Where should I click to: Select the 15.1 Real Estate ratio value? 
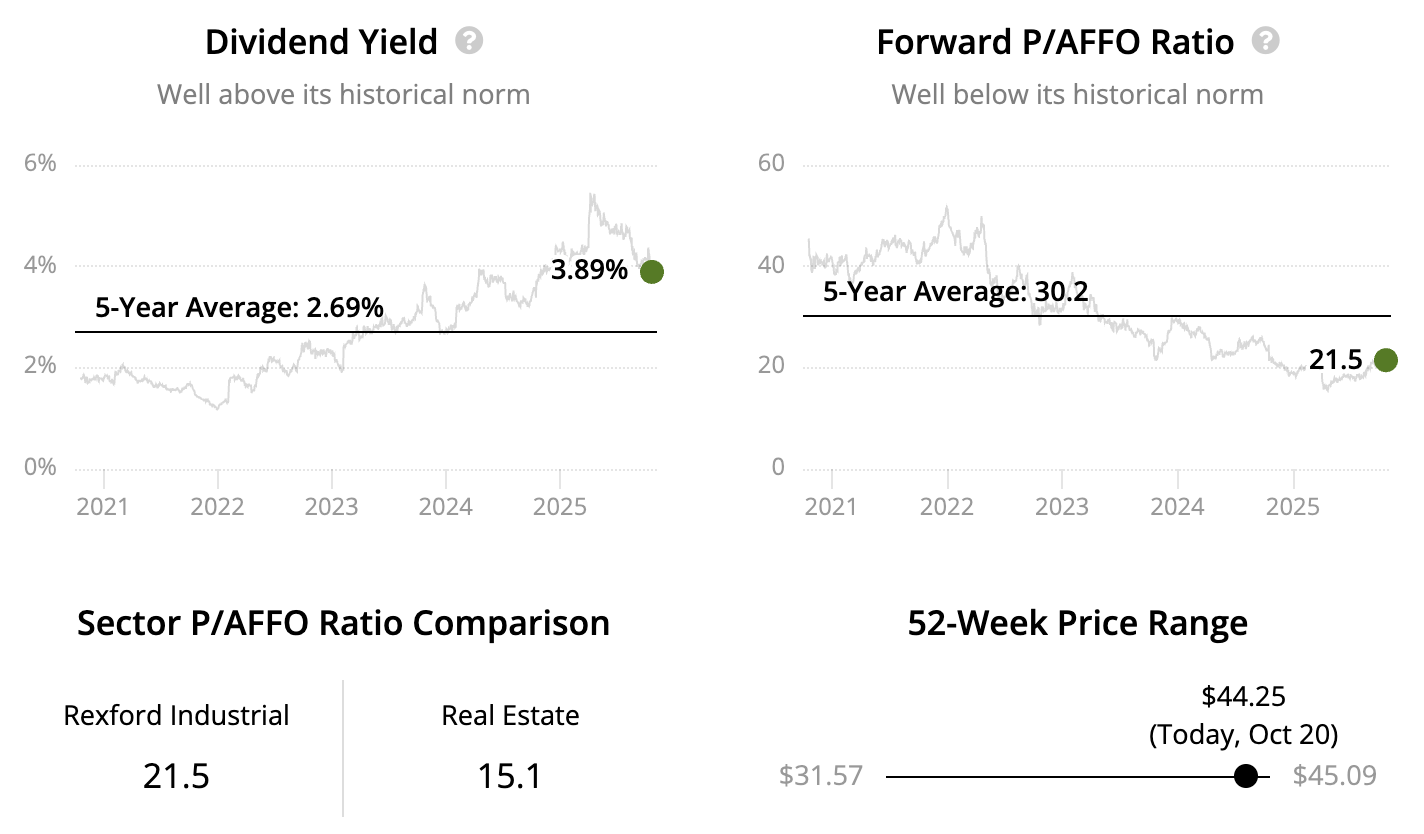pos(510,776)
